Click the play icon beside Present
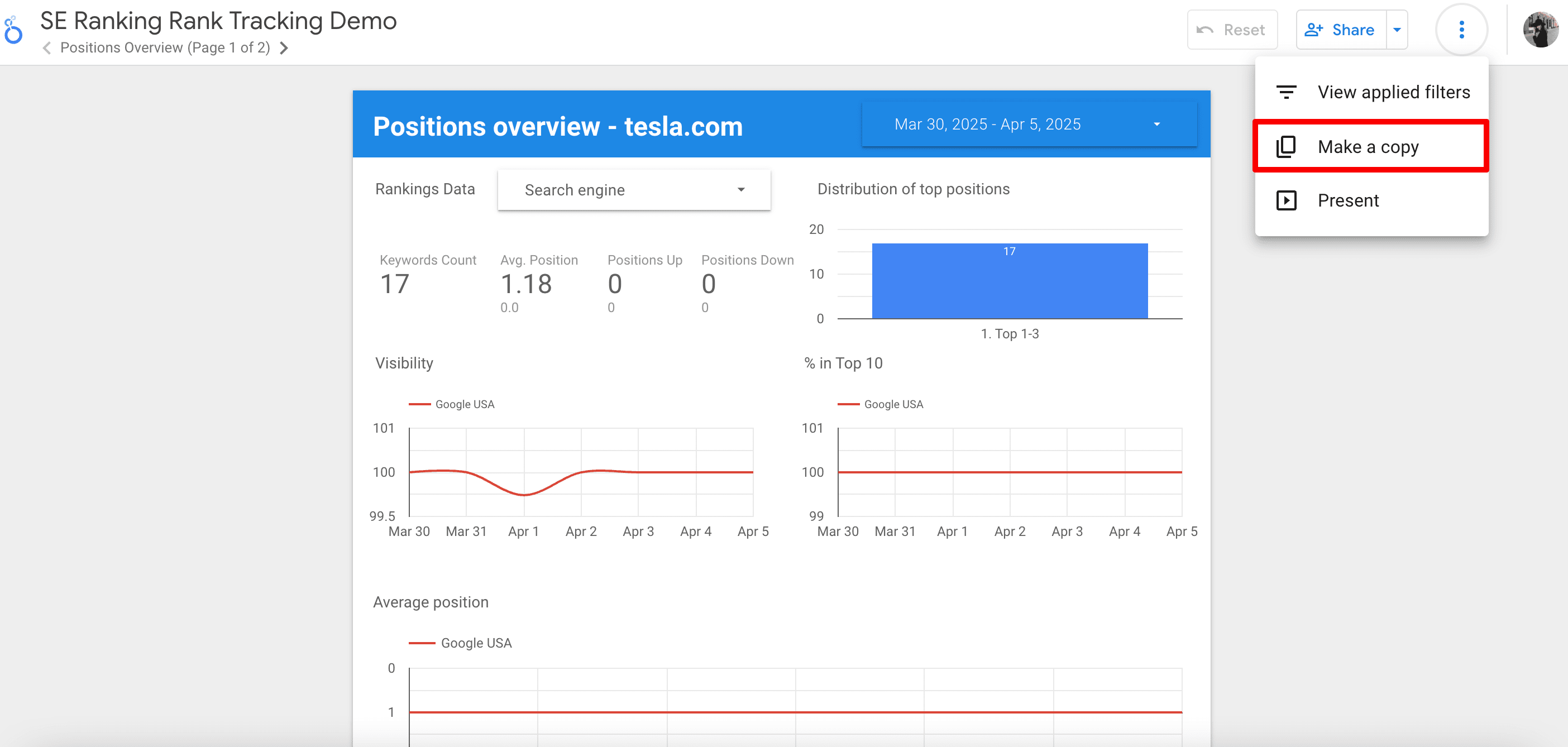This screenshot has width=1568, height=747. point(1285,200)
